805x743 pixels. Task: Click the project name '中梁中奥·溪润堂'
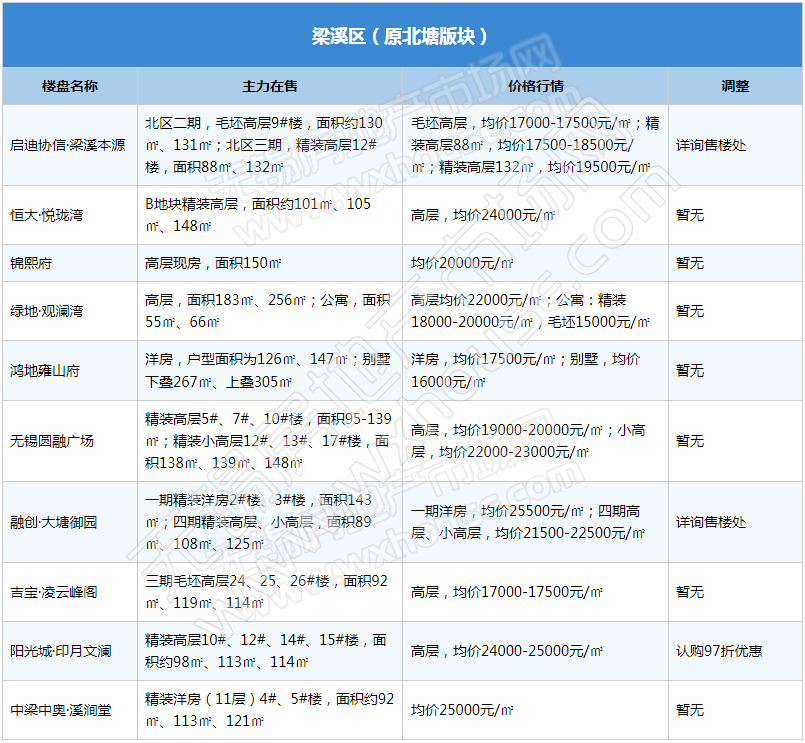61,710
